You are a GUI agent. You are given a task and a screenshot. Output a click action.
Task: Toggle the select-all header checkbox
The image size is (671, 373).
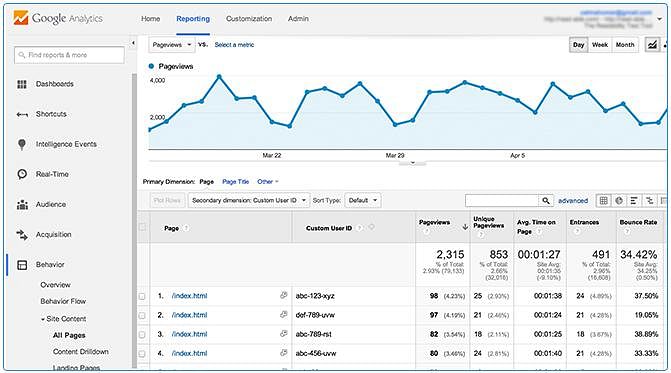[x=143, y=227]
